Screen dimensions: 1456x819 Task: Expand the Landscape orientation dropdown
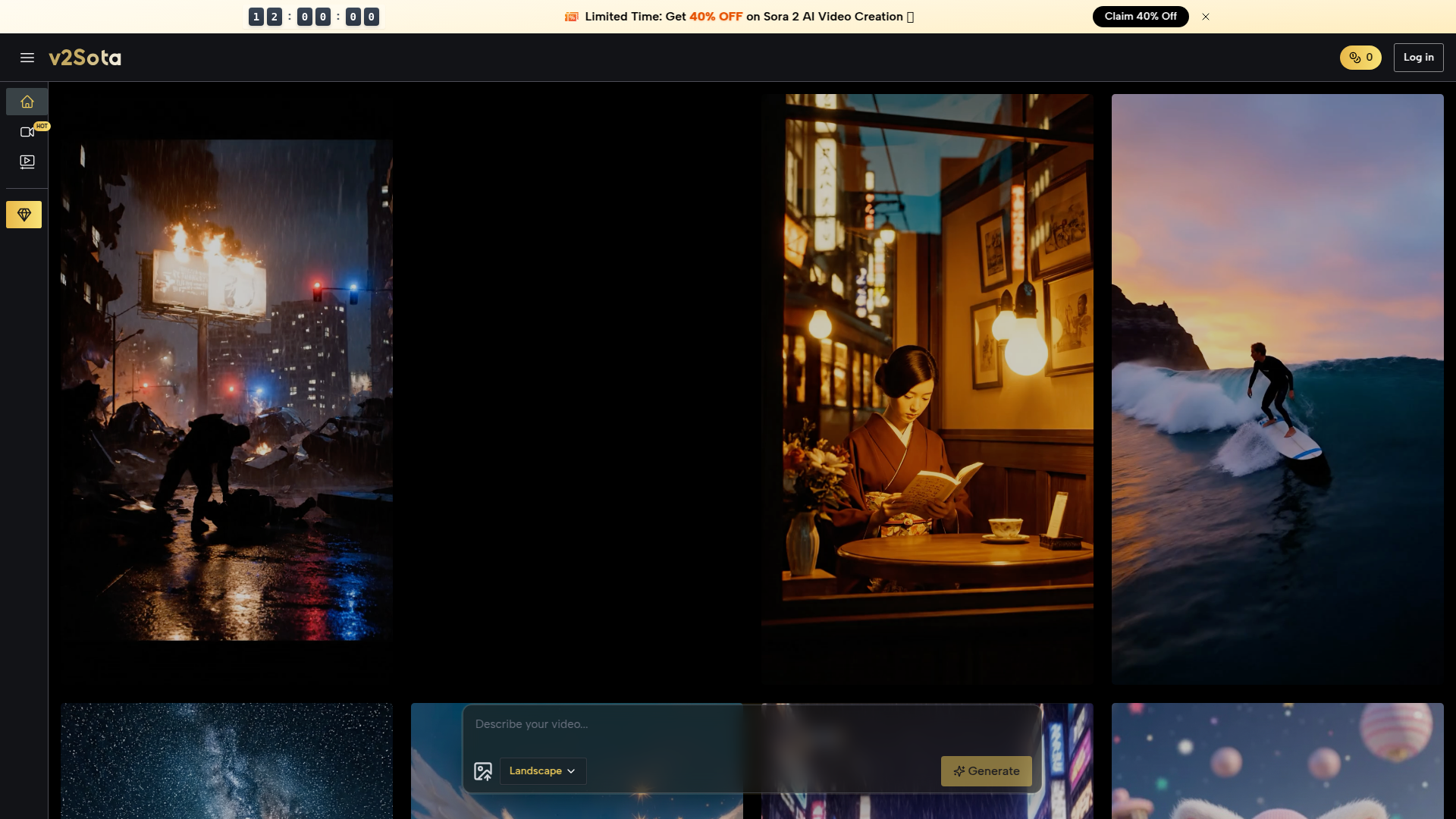click(542, 771)
